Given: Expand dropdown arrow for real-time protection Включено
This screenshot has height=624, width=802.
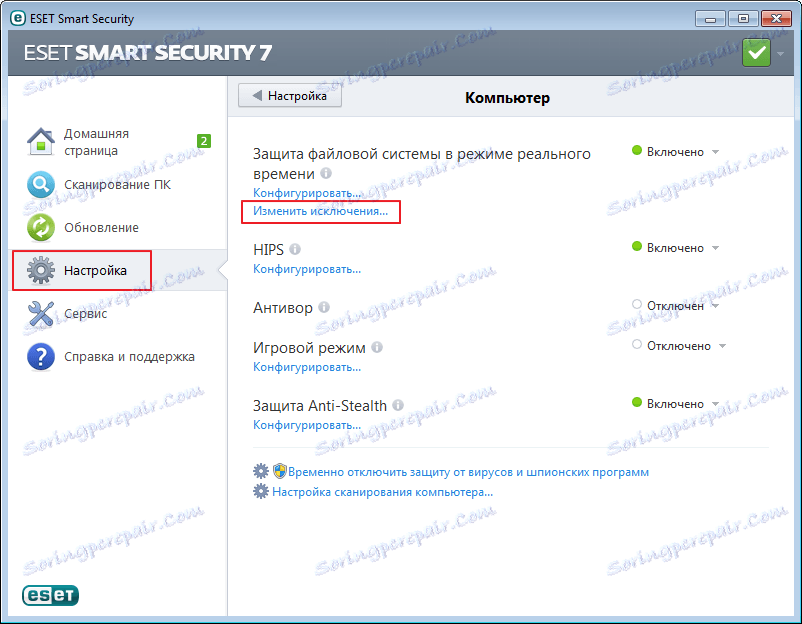Looking at the screenshot, I should (716, 152).
